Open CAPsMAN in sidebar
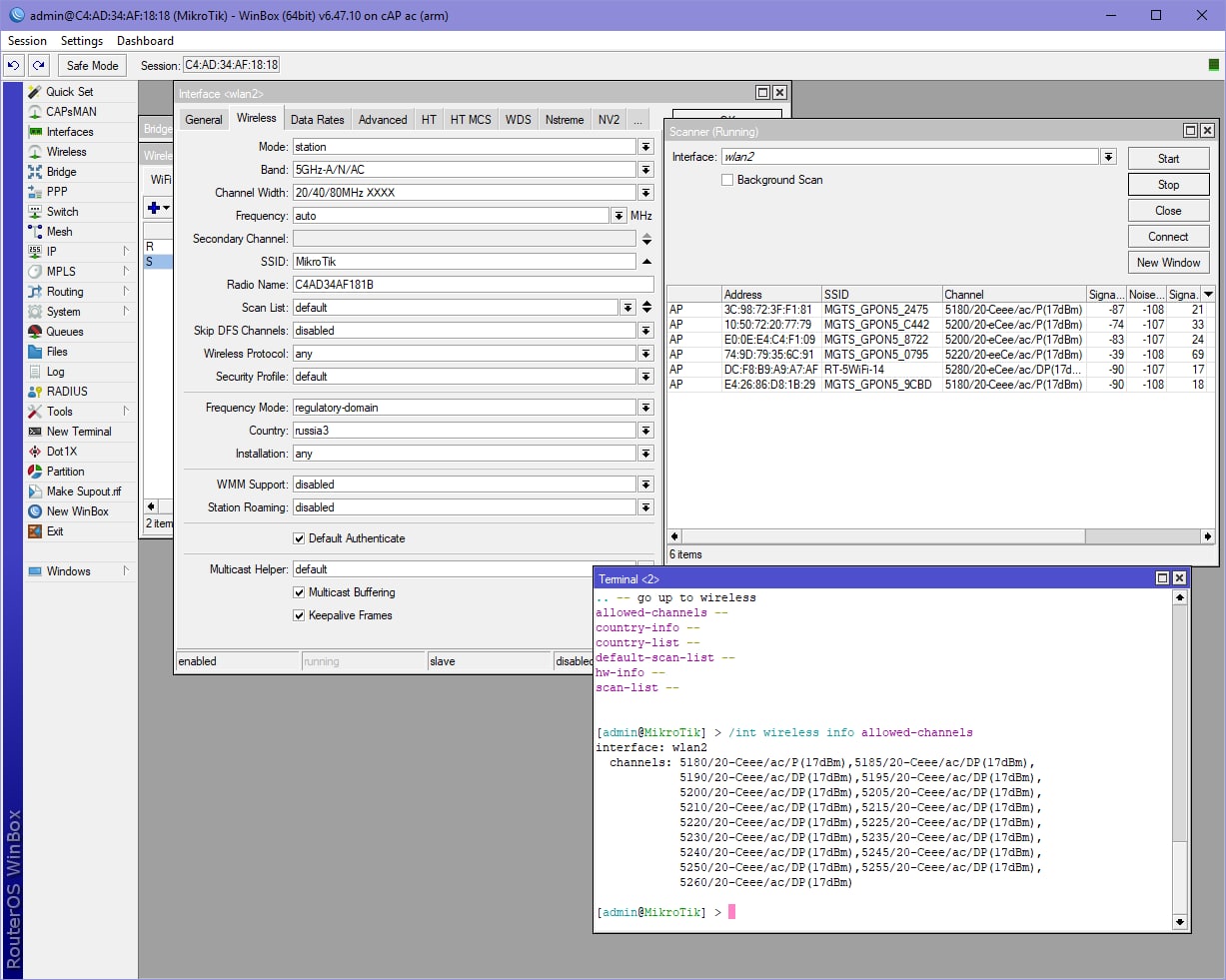 [x=71, y=111]
